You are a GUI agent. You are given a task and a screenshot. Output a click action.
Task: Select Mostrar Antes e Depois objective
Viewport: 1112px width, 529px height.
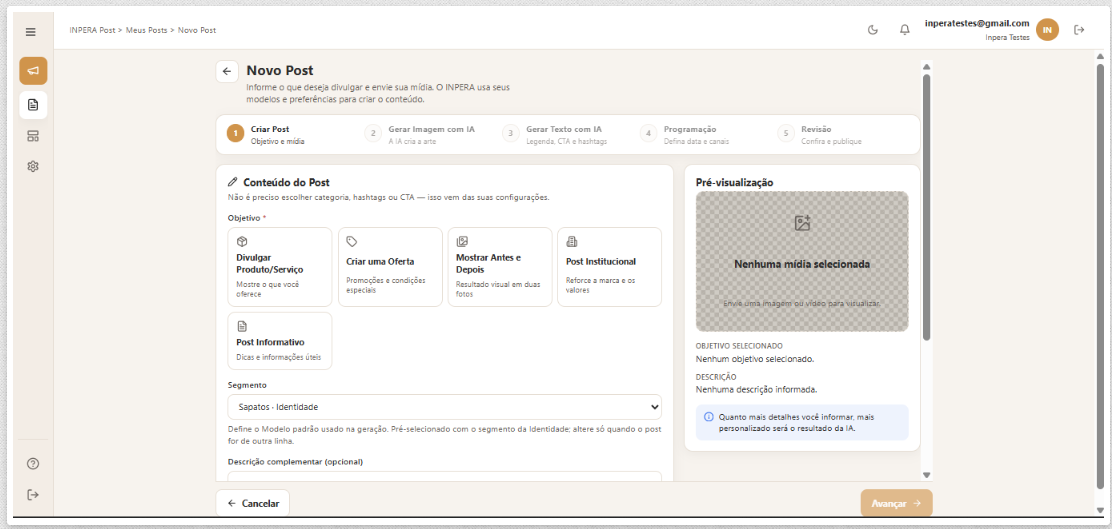tap(500, 267)
